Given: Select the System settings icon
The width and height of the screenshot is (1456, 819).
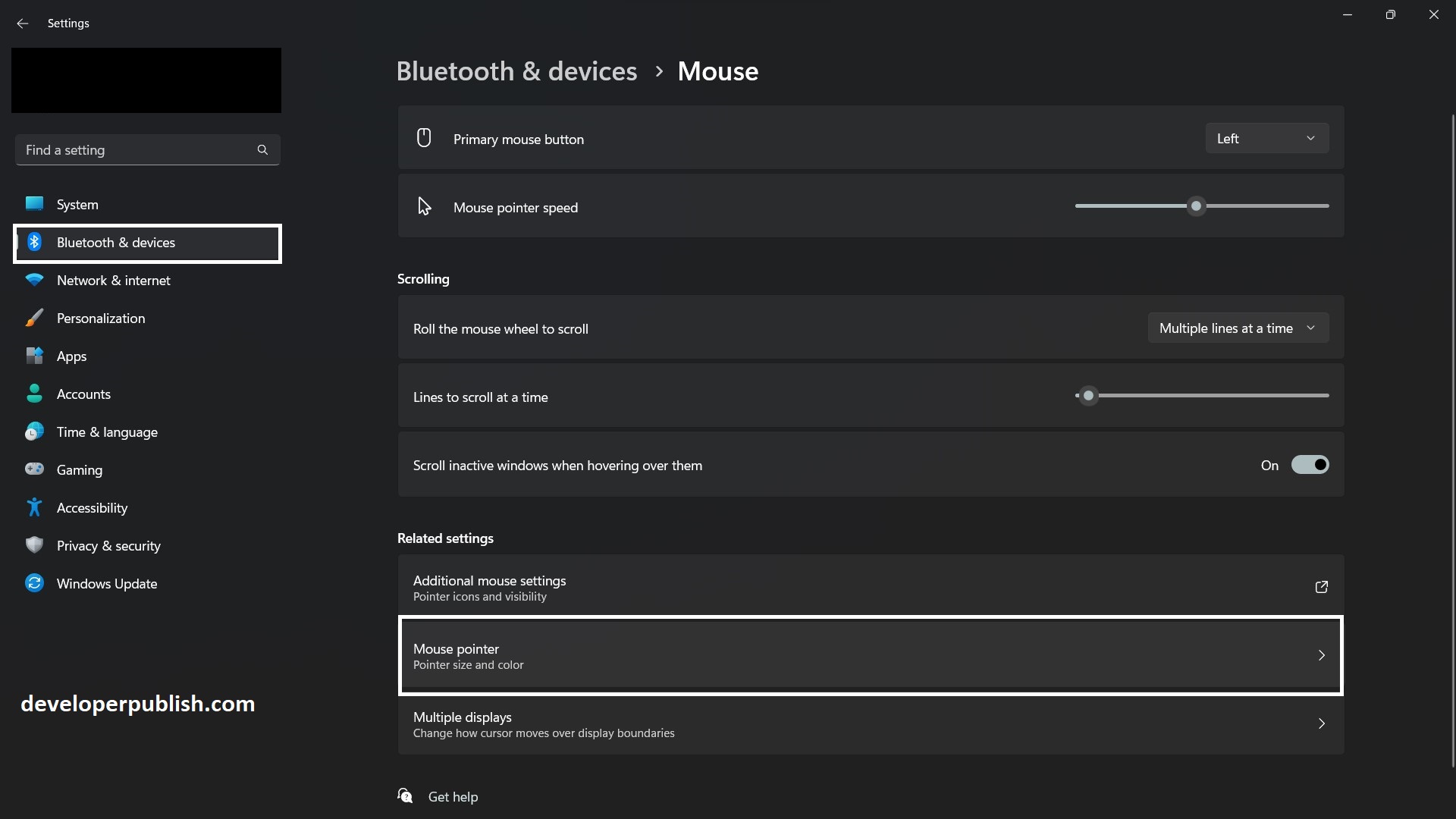Looking at the screenshot, I should 34,203.
